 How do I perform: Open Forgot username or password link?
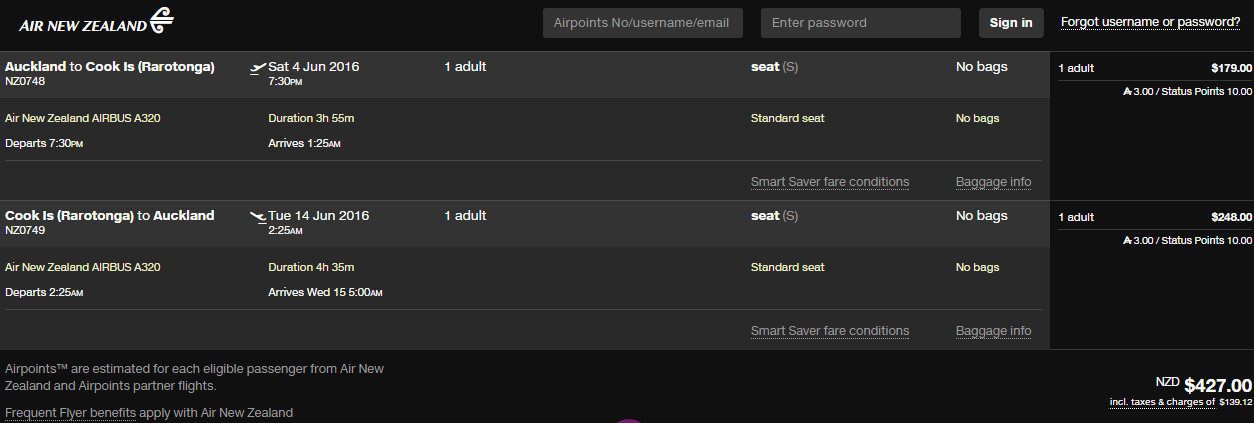coord(1151,22)
